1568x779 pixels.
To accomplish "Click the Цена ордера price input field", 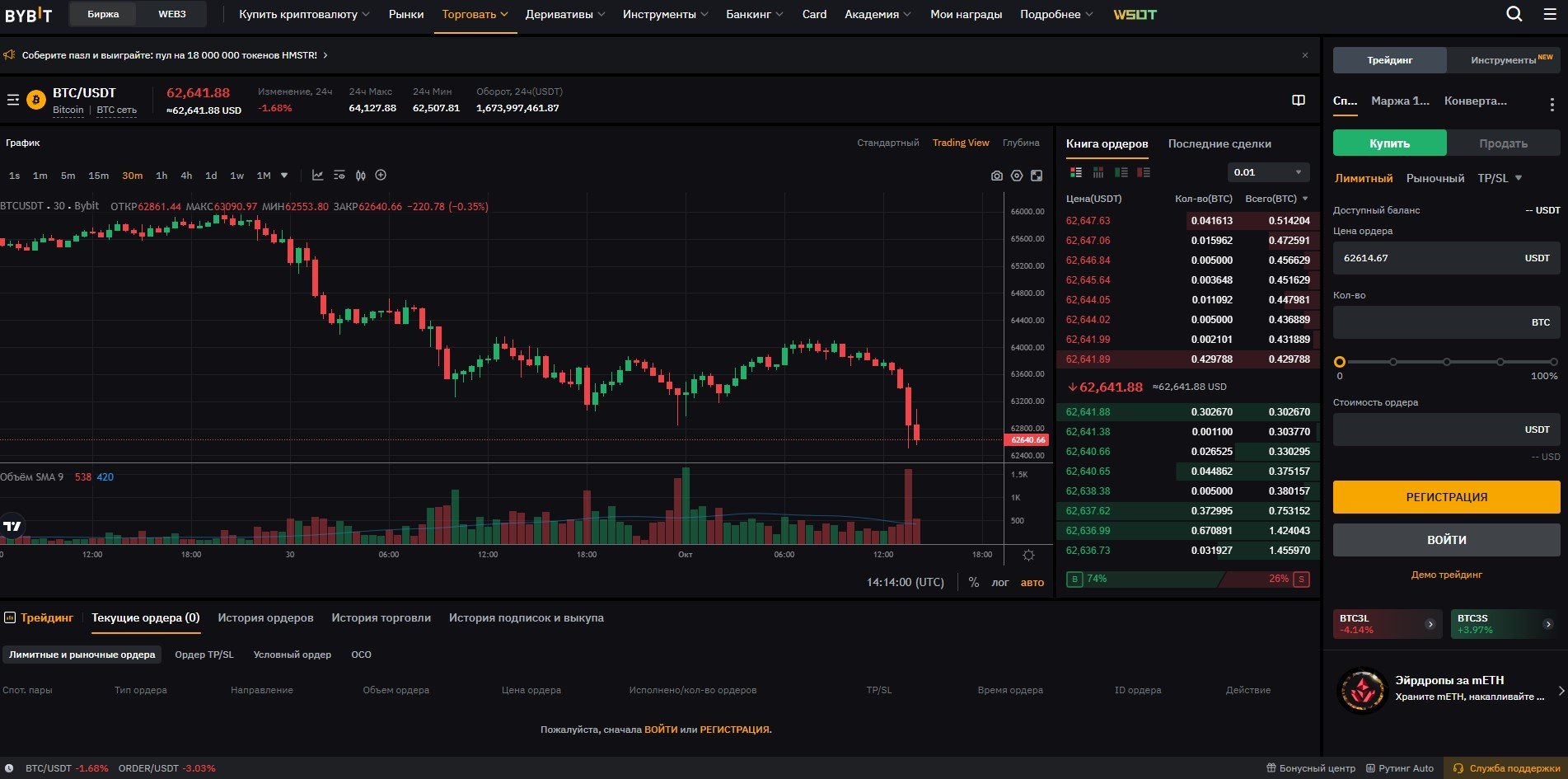I will tap(1447, 258).
